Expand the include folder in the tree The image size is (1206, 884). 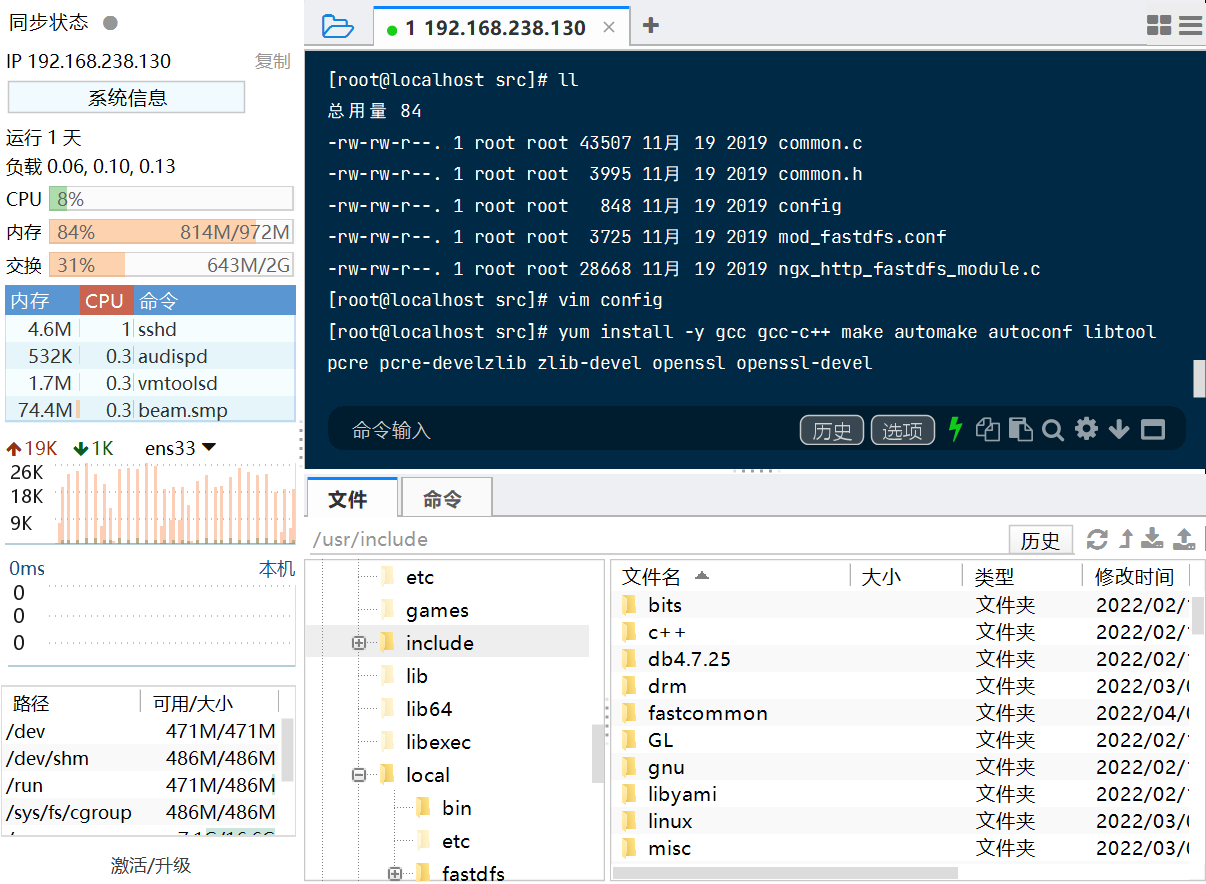pos(359,643)
